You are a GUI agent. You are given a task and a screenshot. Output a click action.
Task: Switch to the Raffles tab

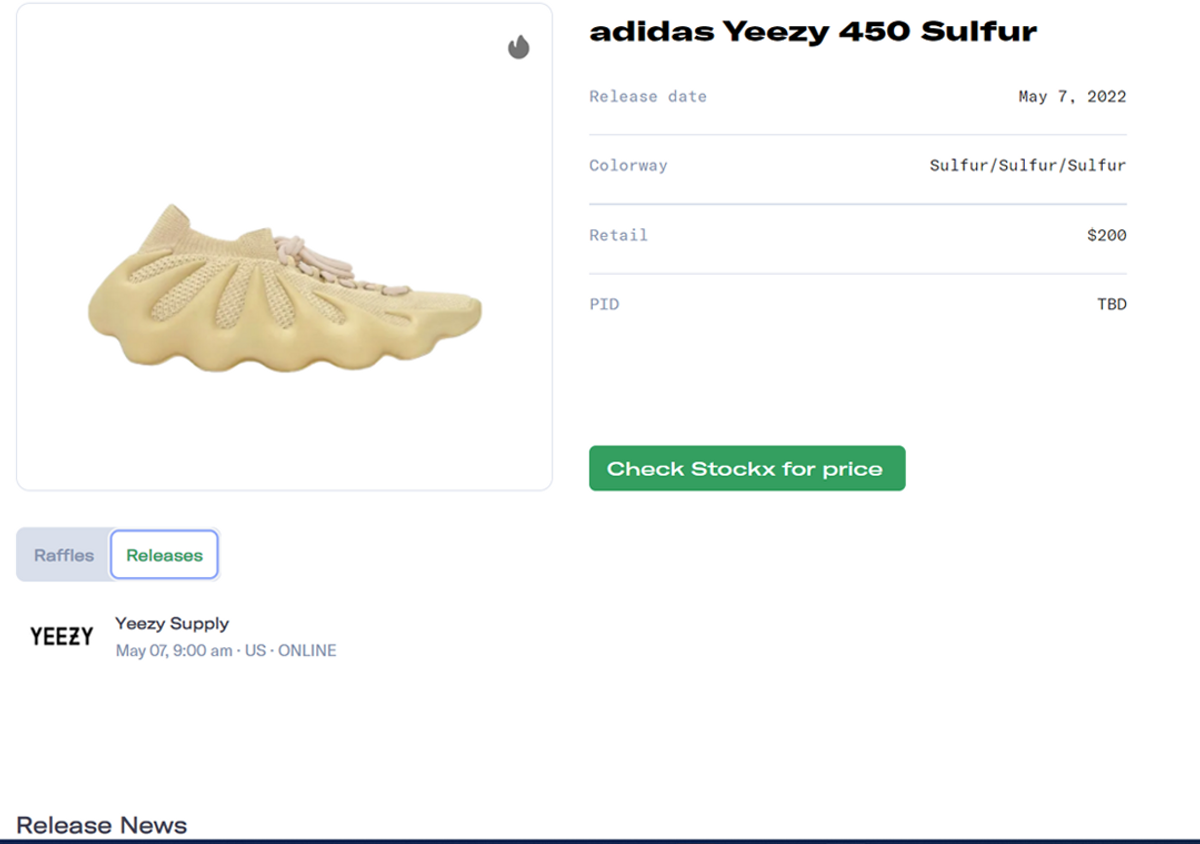click(63, 554)
